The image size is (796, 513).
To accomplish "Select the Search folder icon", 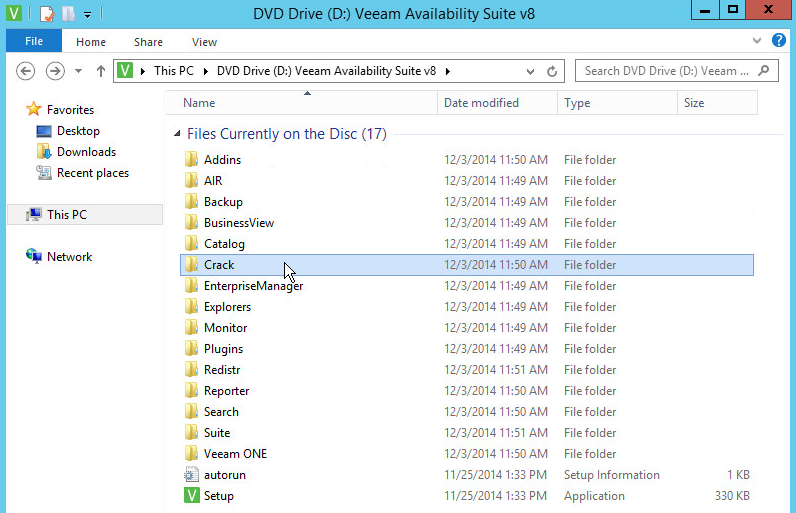I will pos(191,412).
